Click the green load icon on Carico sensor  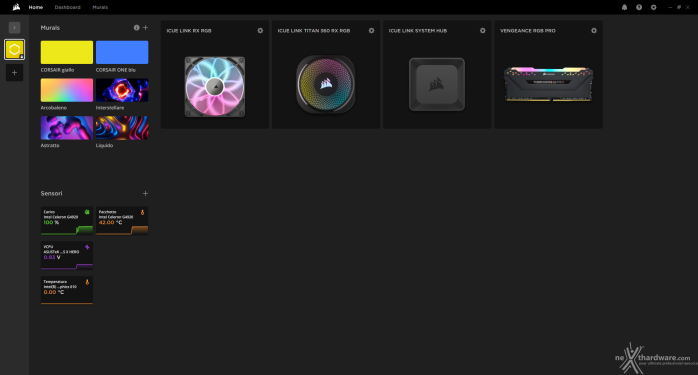[87, 212]
